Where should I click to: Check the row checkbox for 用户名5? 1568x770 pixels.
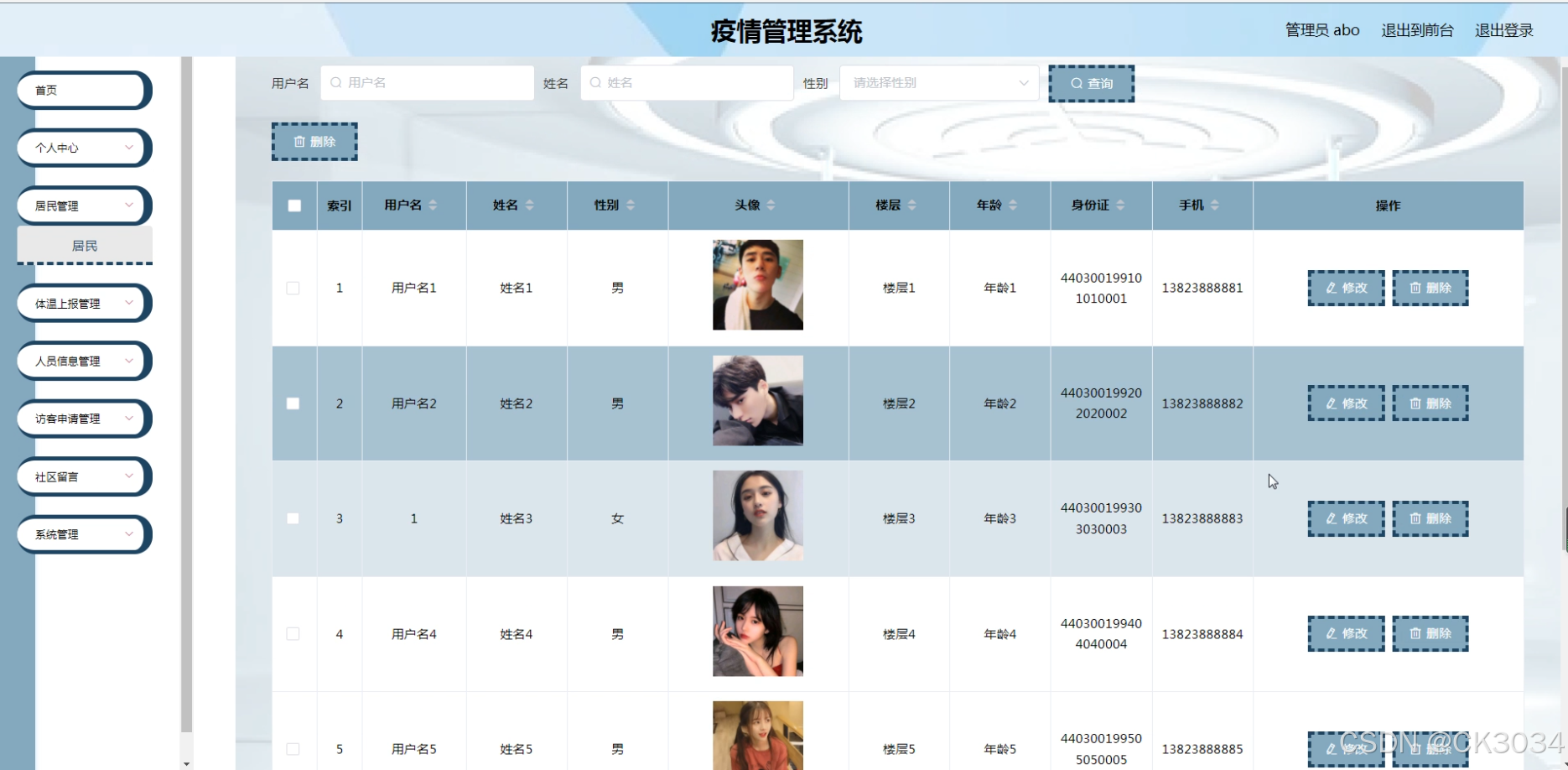tap(293, 749)
